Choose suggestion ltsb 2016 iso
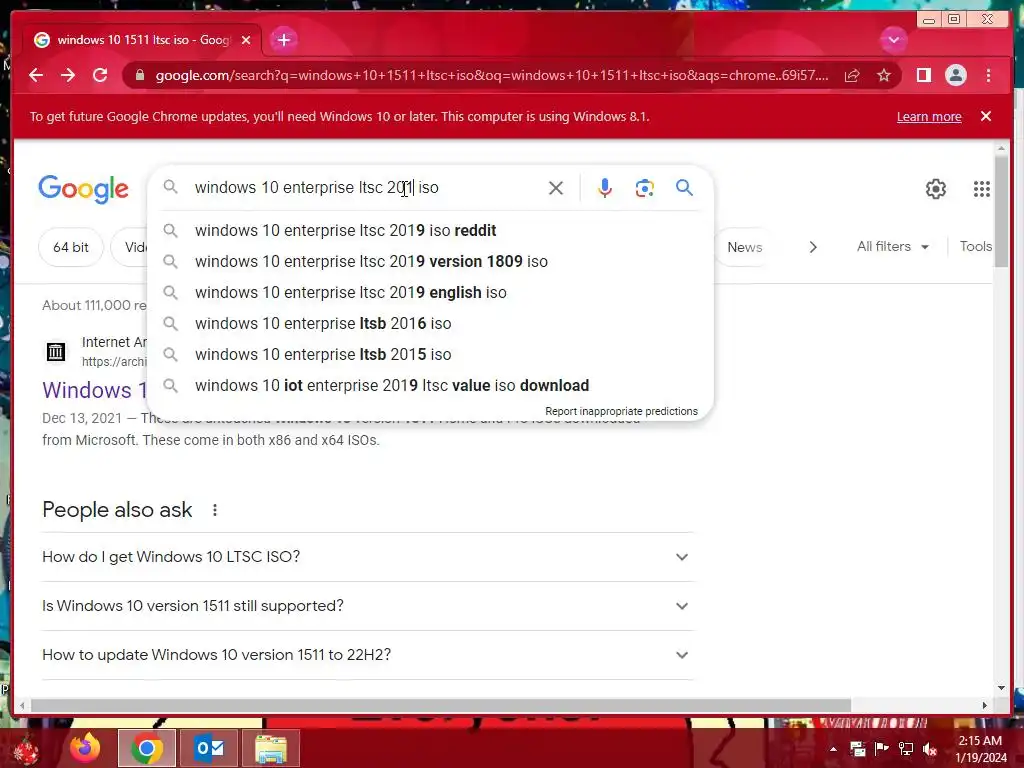Screen dimensions: 1024x768 pyautogui.click(x=430, y=323)
